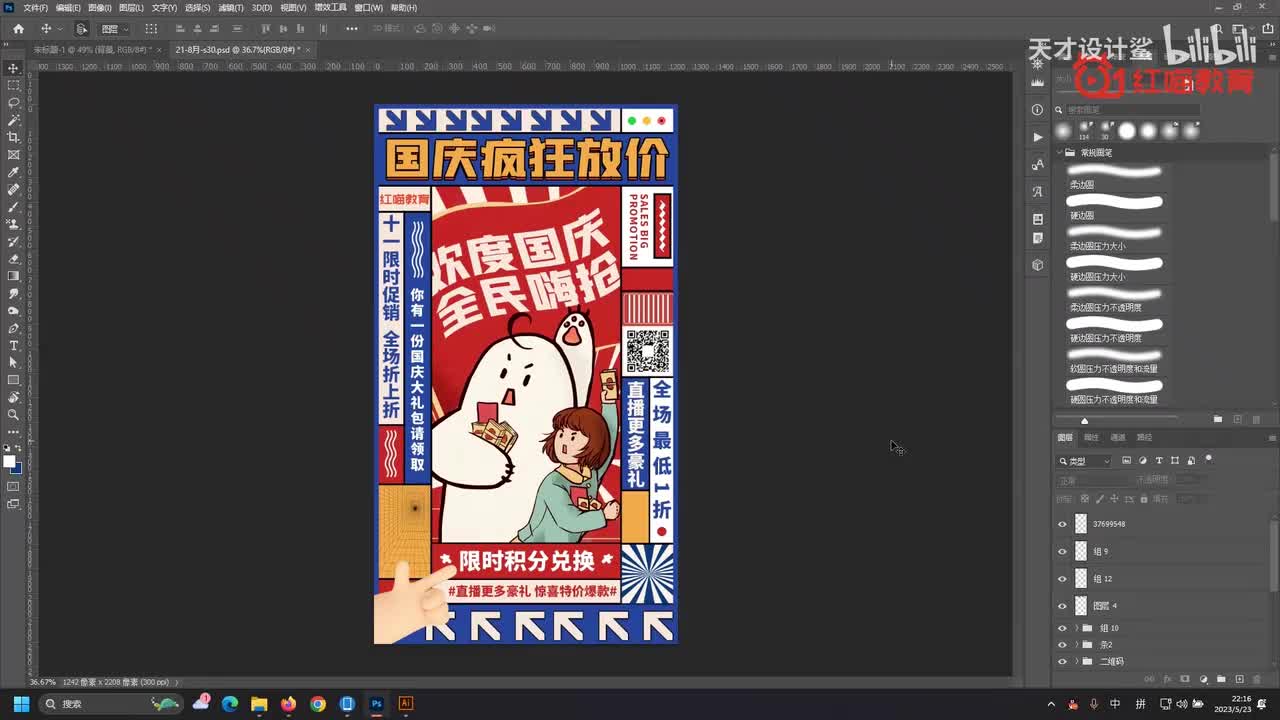
Task: Select the Crop tool
Action: tap(13, 137)
